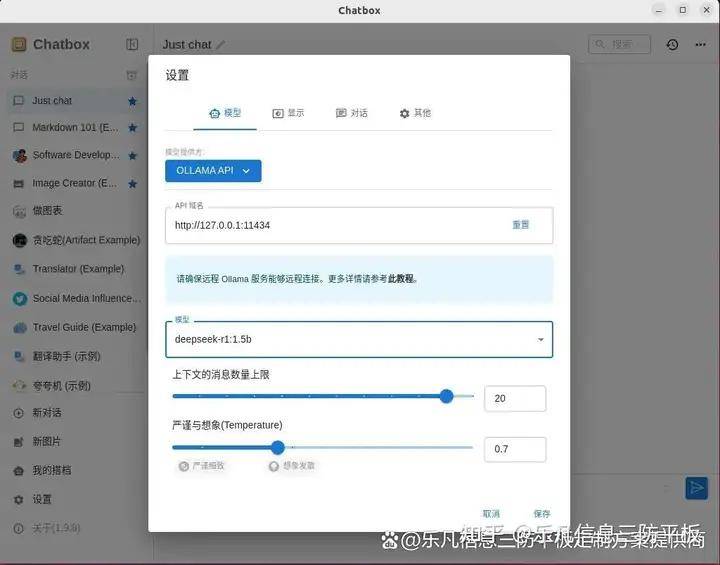Open the chat history clock icon
This screenshot has height=565, width=720.
[x=672, y=45]
